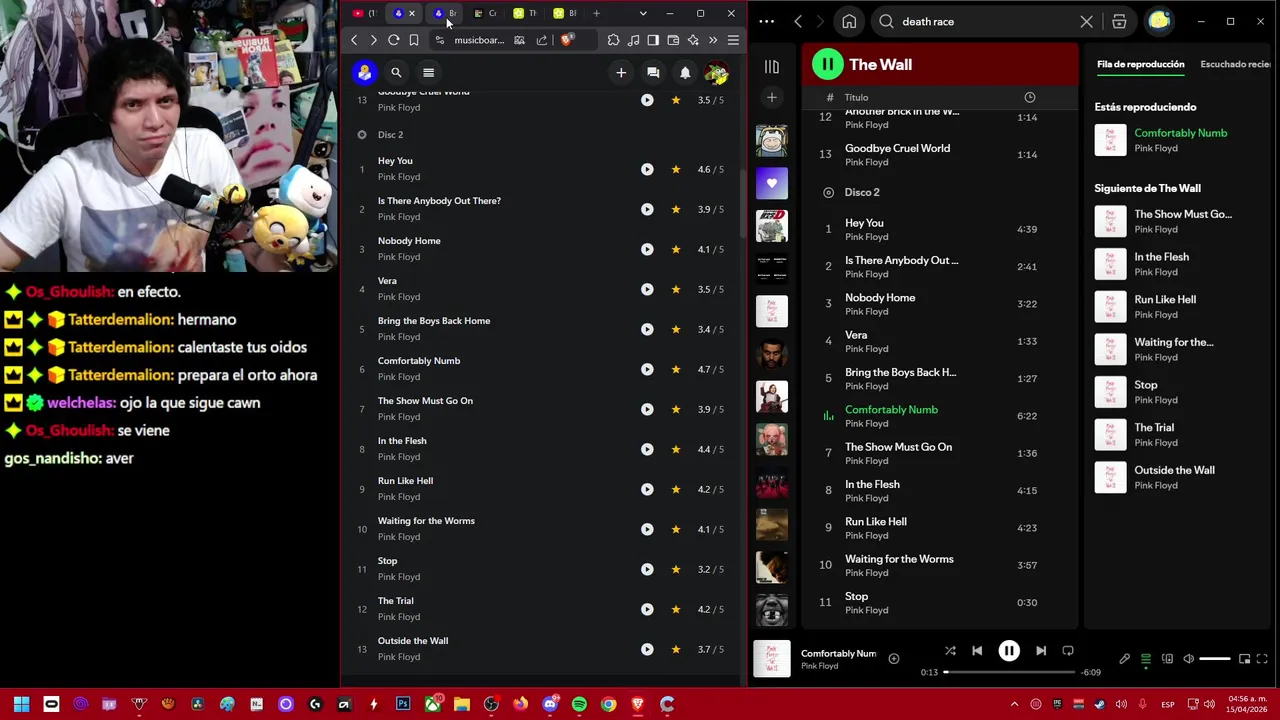Open Spotify three-dot menu
Screen dimensions: 1280x720
pos(766,21)
